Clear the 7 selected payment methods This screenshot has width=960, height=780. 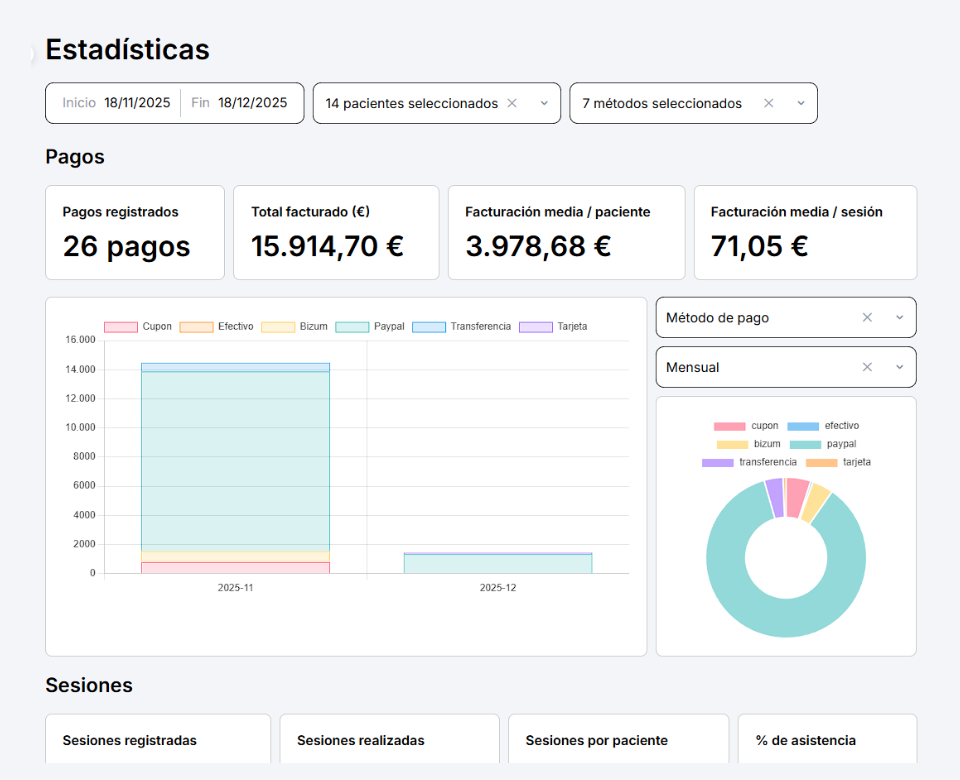pos(768,103)
